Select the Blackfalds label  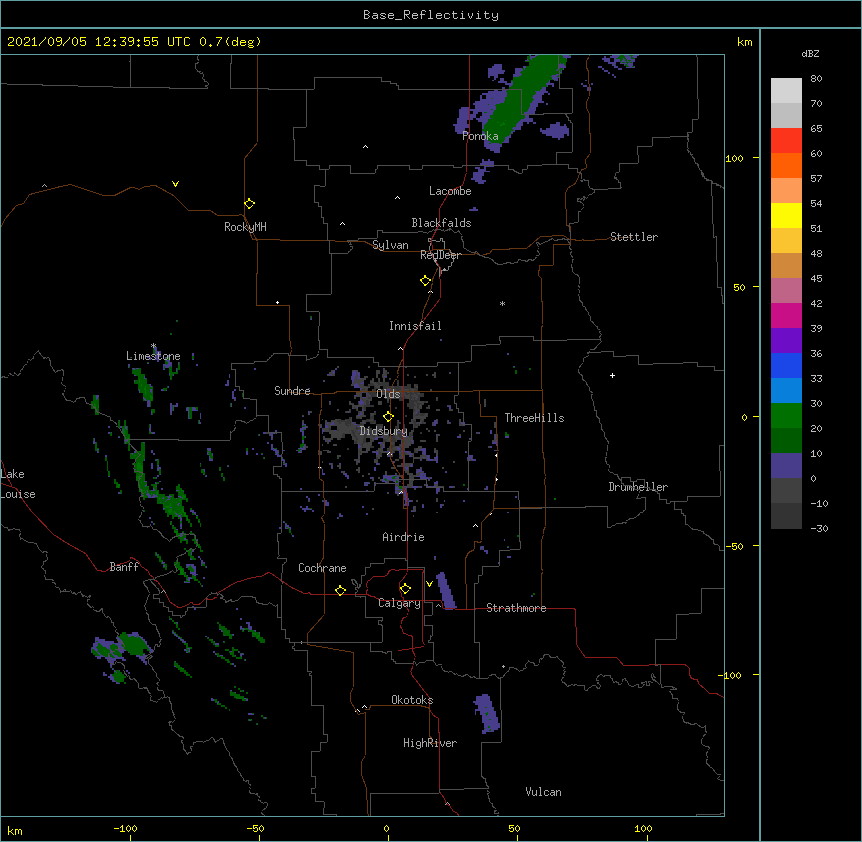pyautogui.click(x=441, y=223)
